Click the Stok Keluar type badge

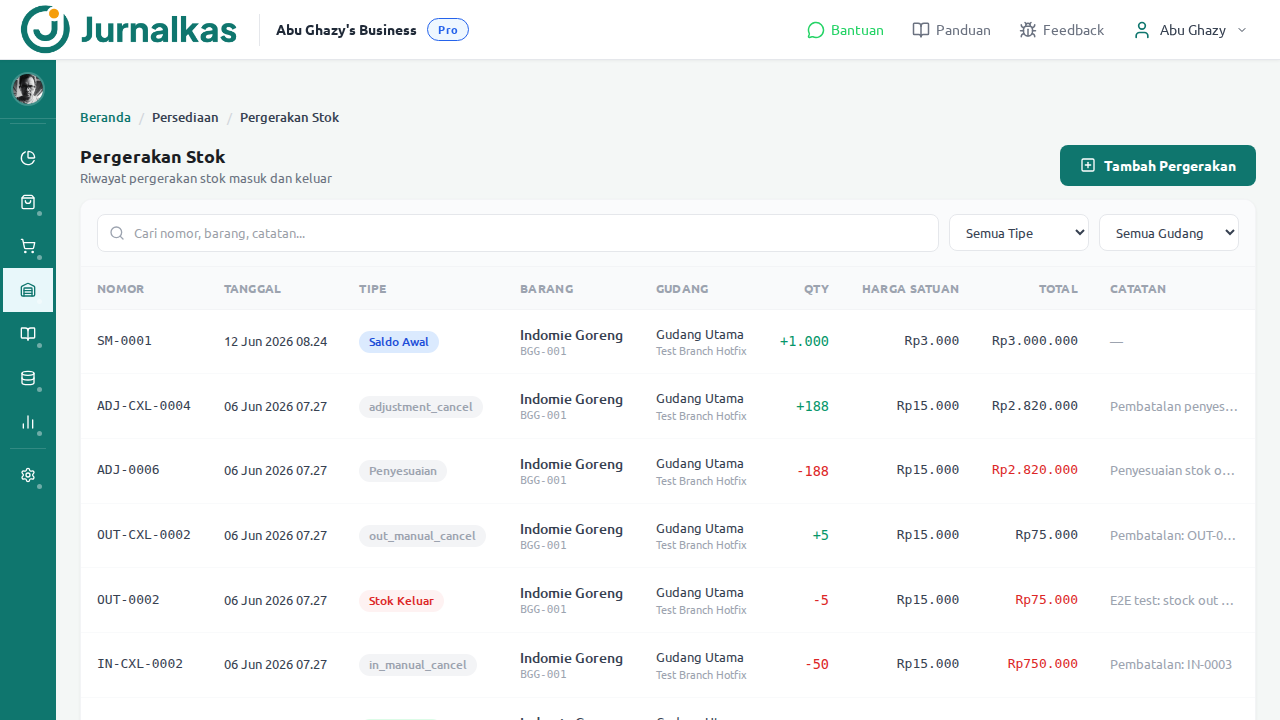tap(401, 601)
